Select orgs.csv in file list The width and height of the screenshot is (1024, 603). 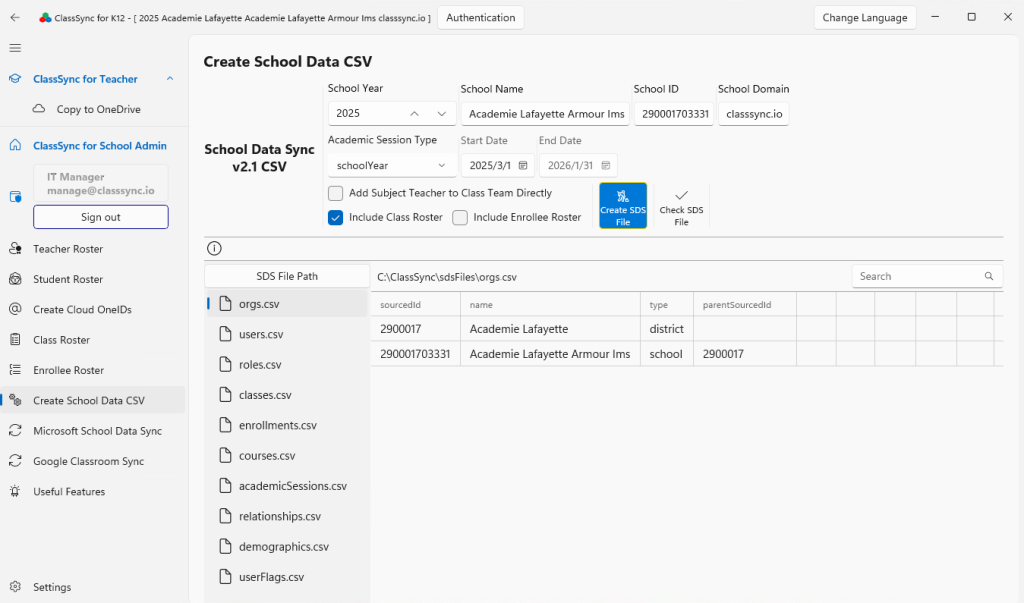(x=287, y=304)
